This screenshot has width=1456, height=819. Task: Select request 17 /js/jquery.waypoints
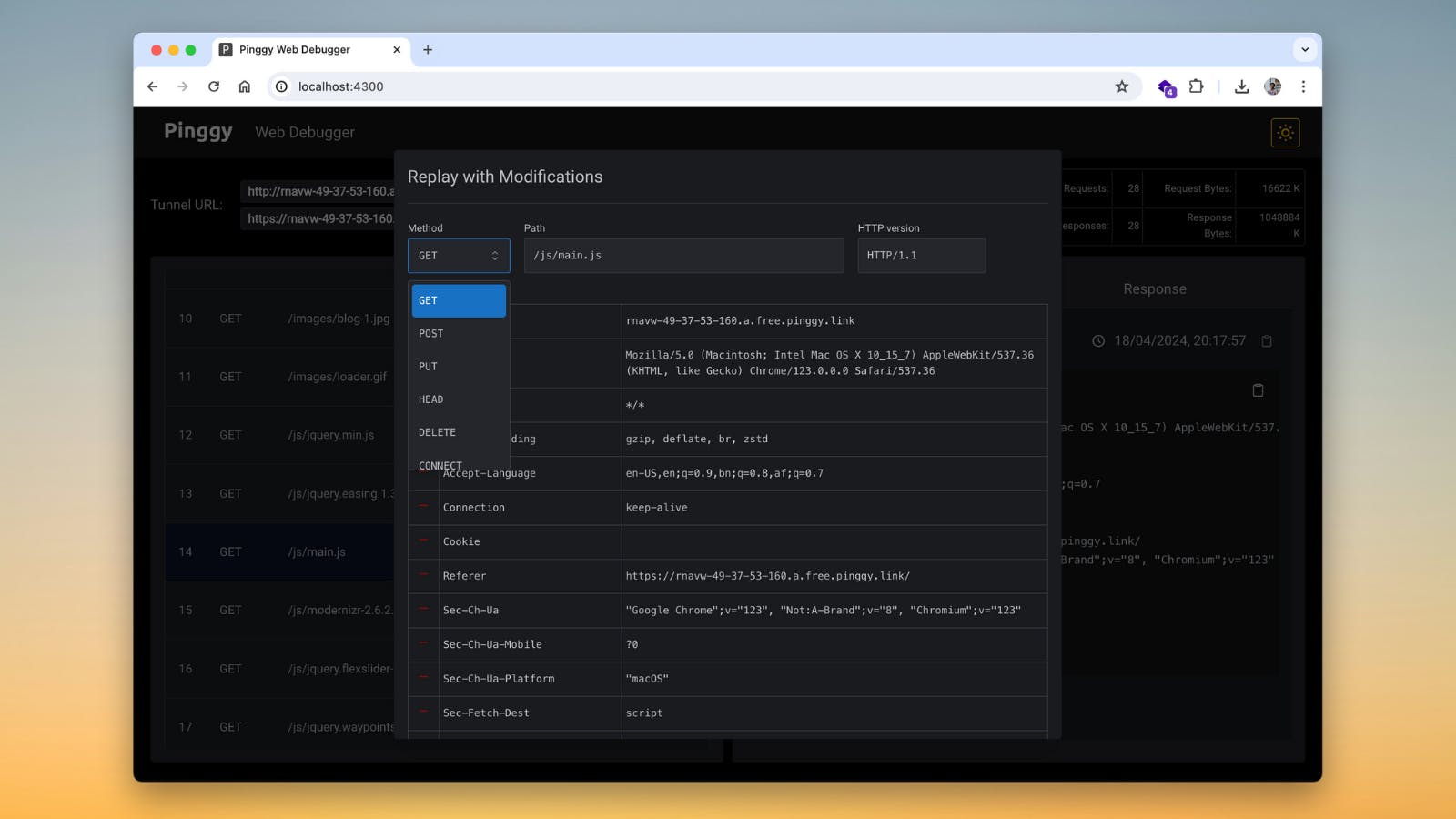tap(279, 727)
